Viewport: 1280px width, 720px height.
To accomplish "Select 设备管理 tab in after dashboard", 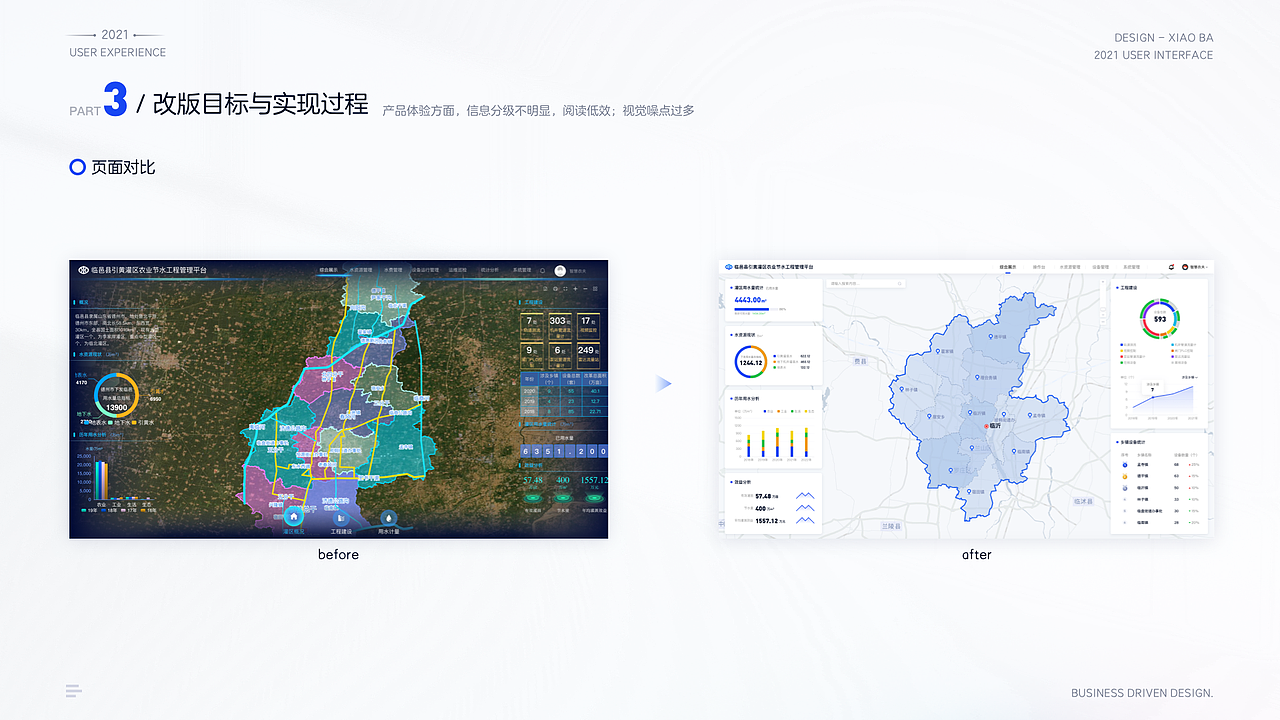I will click(1100, 267).
